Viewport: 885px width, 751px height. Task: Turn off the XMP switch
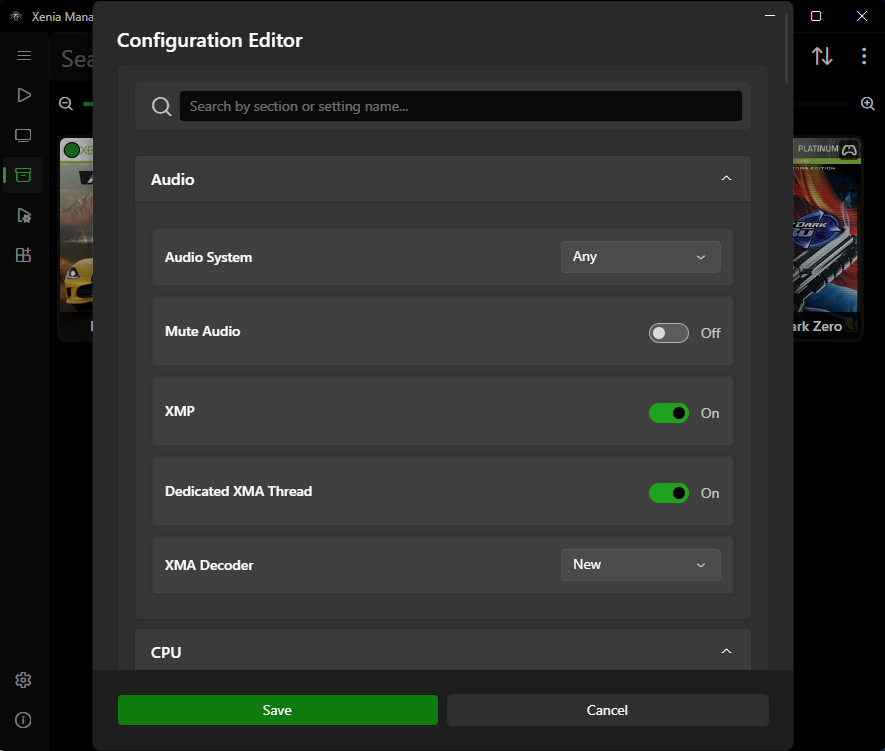pos(668,413)
